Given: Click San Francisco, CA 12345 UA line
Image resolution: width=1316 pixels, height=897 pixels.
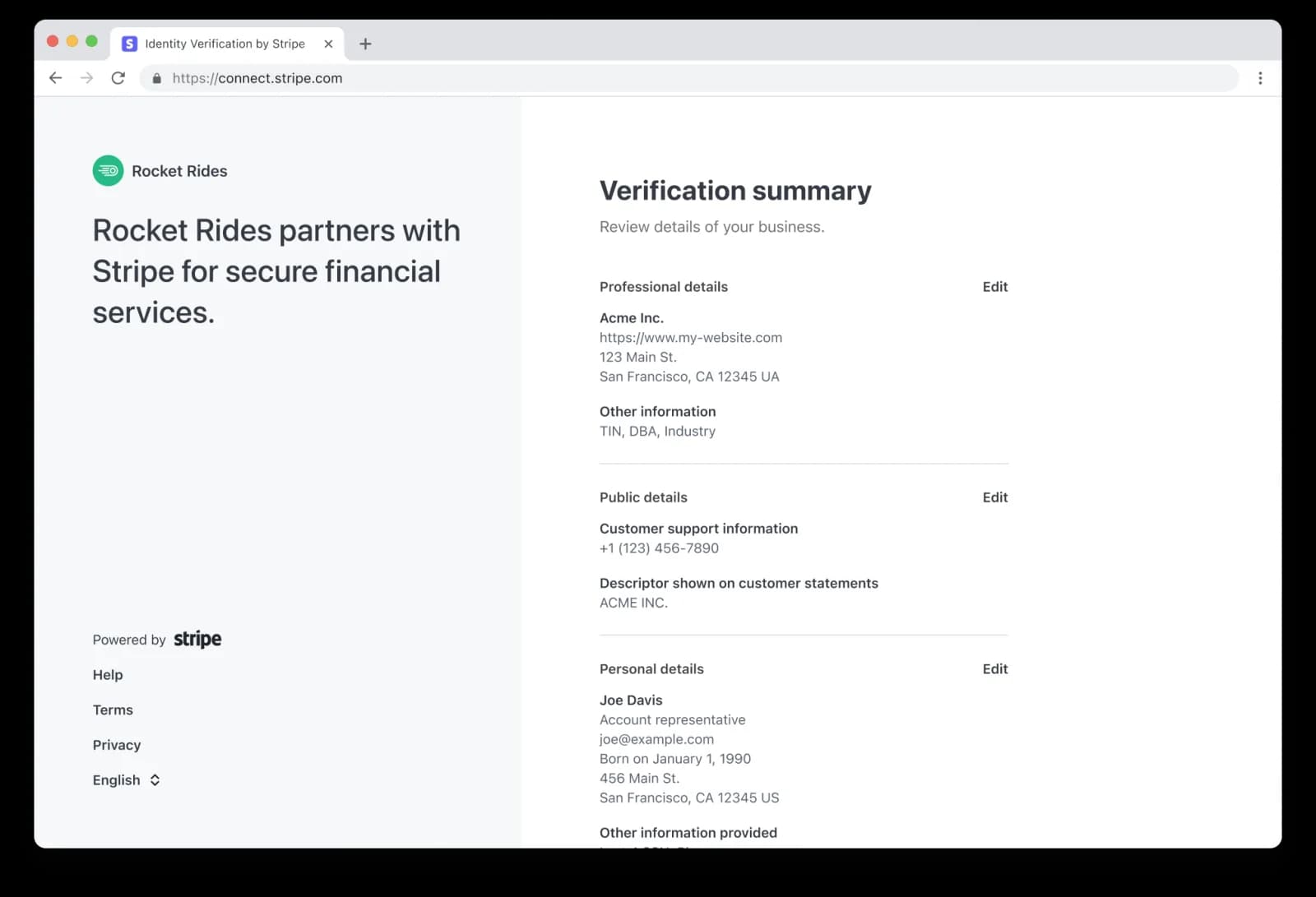Looking at the screenshot, I should click(689, 377).
